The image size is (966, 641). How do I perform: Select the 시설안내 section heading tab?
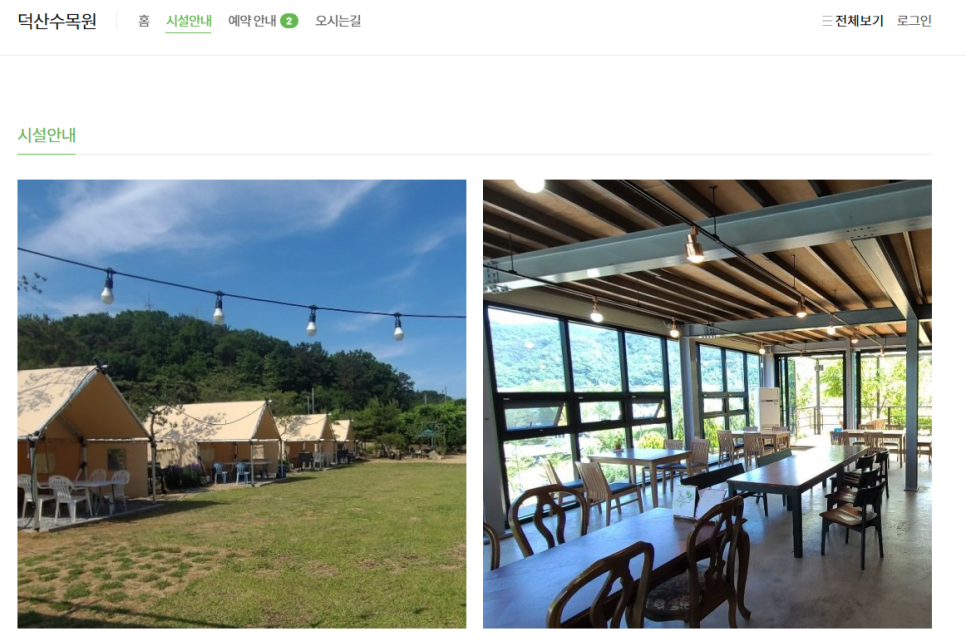point(47,135)
